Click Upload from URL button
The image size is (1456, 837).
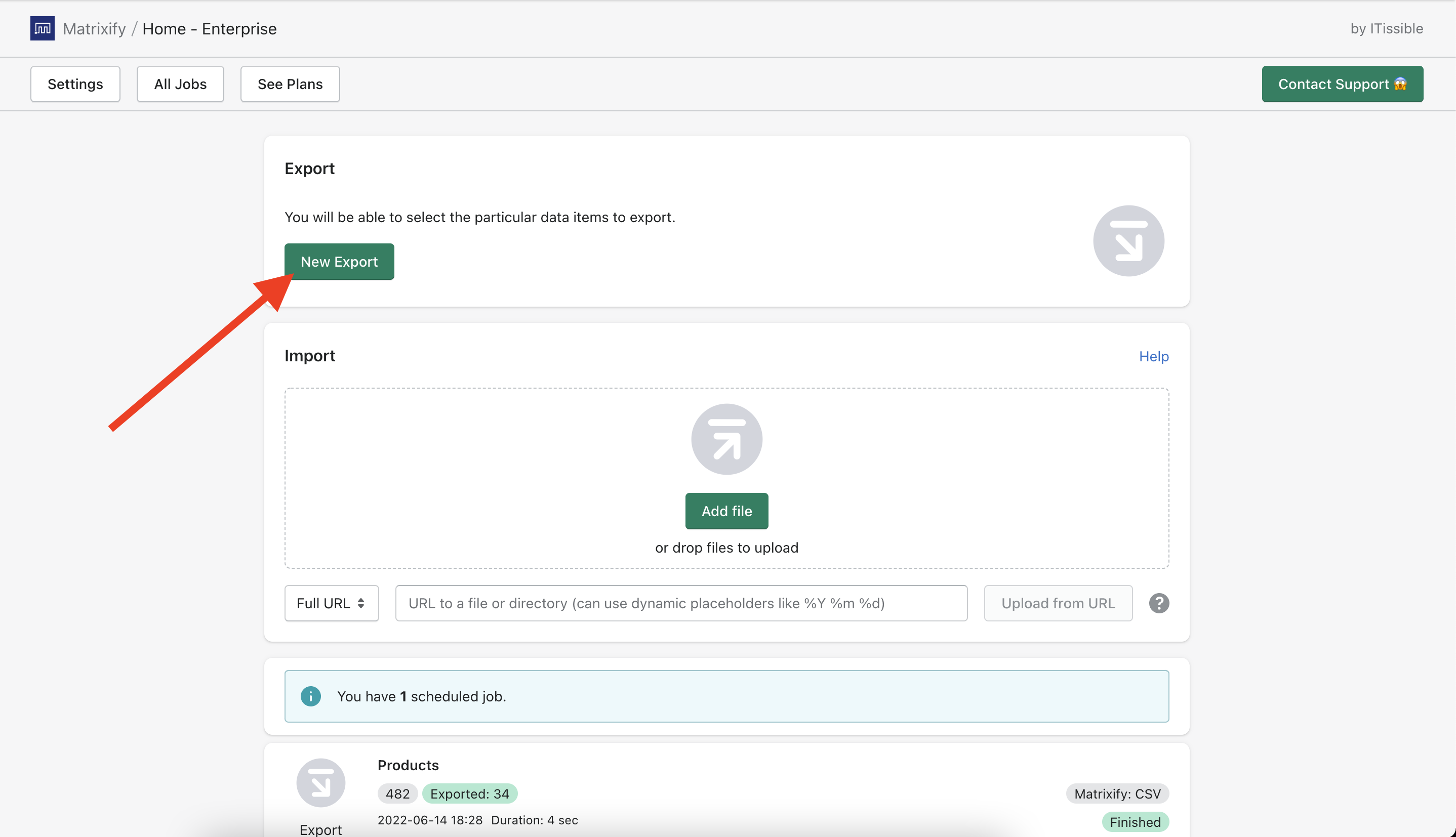click(x=1058, y=603)
